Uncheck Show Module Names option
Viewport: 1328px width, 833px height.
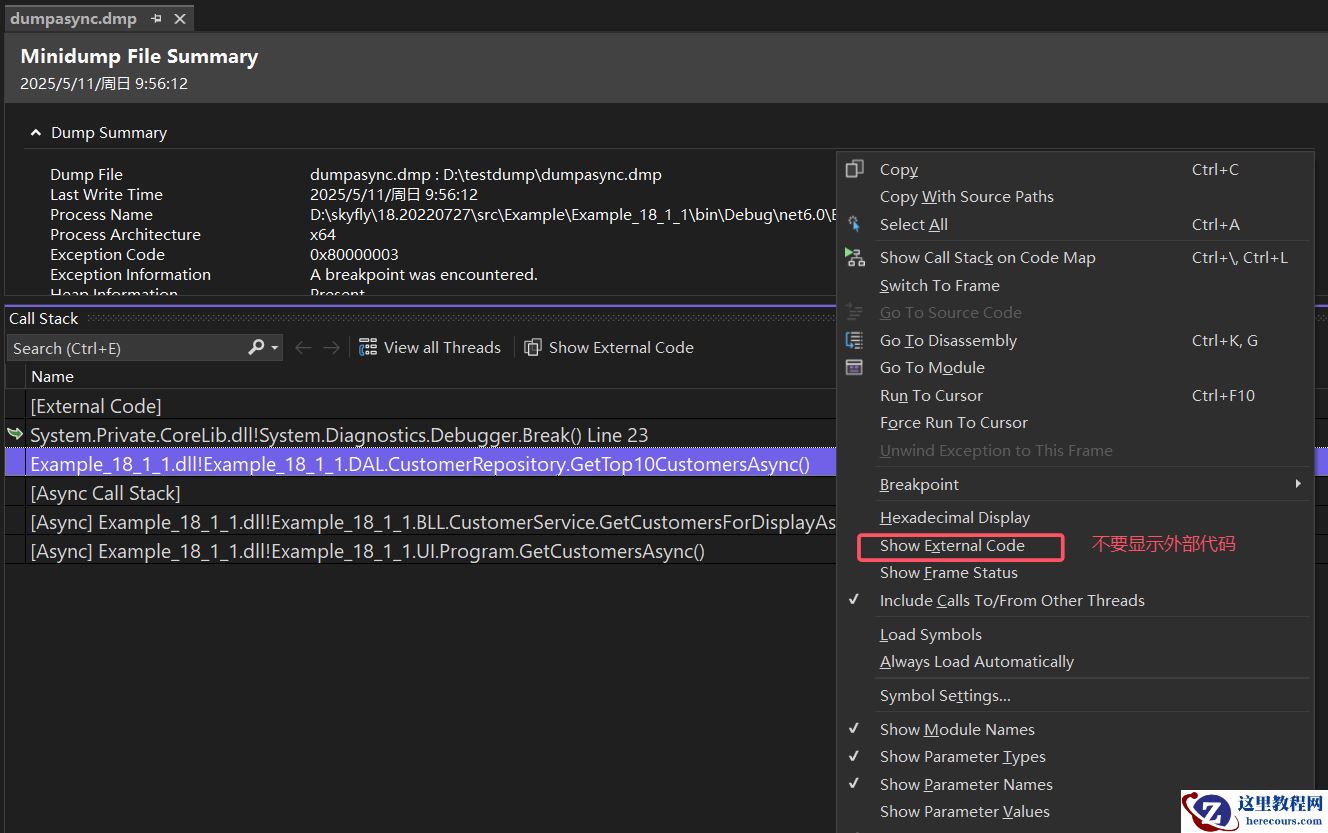[x=956, y=730]
